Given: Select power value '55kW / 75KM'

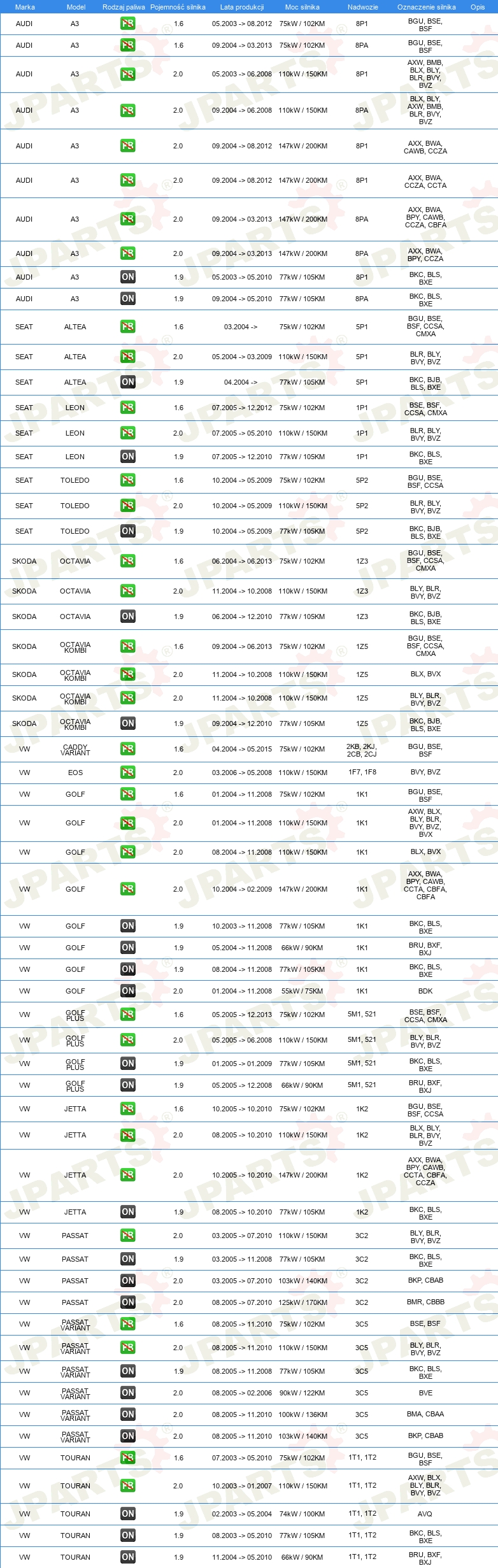Looking at the screenshot, I should coord(302,991).
